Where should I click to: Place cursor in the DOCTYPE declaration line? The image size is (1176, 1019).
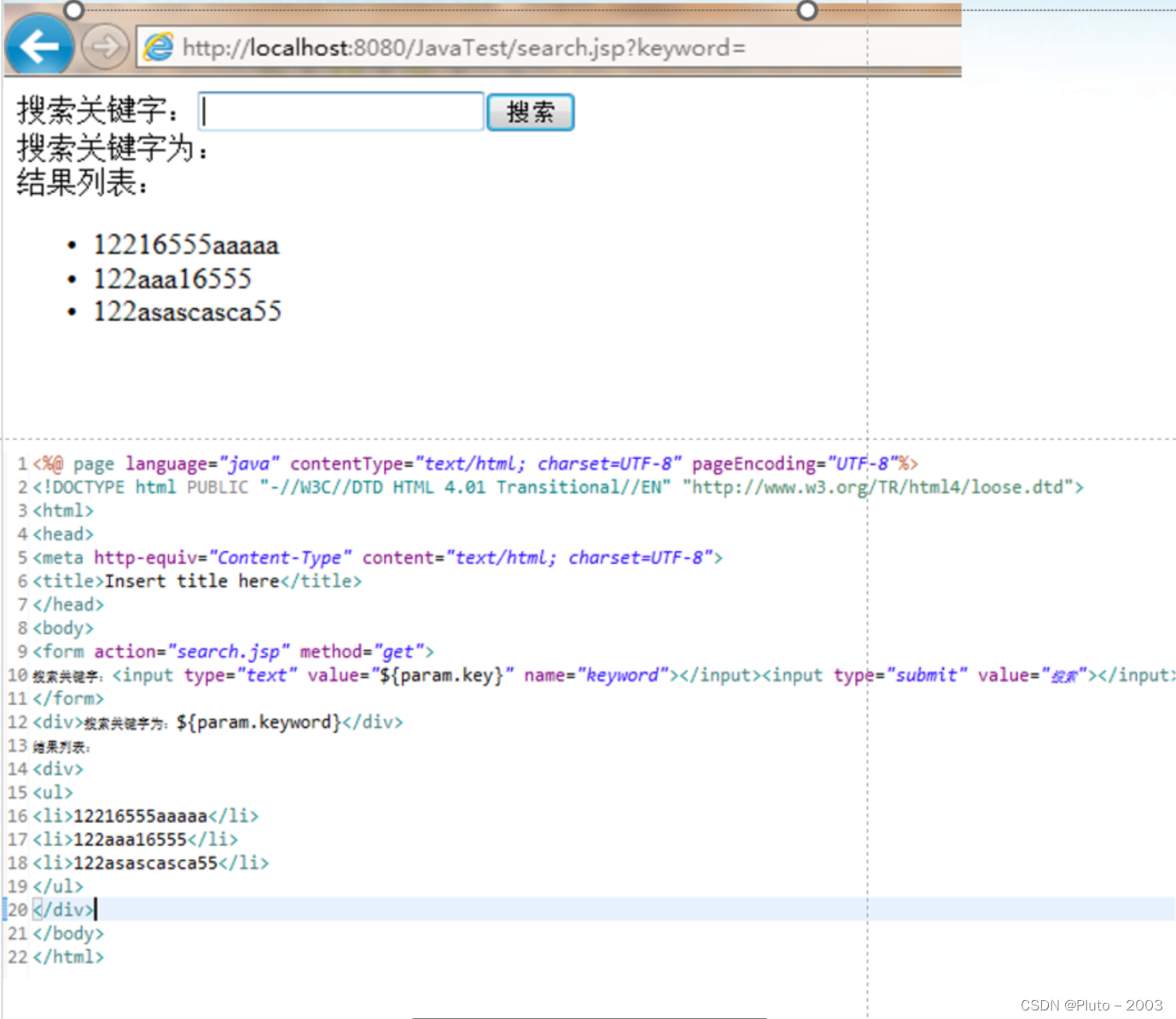tap(558, 487)
